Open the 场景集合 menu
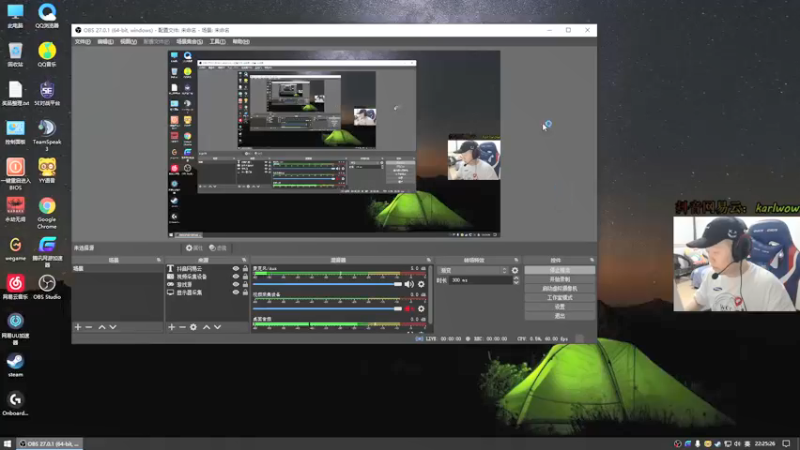Screen dimensions: 800x450 189,42
